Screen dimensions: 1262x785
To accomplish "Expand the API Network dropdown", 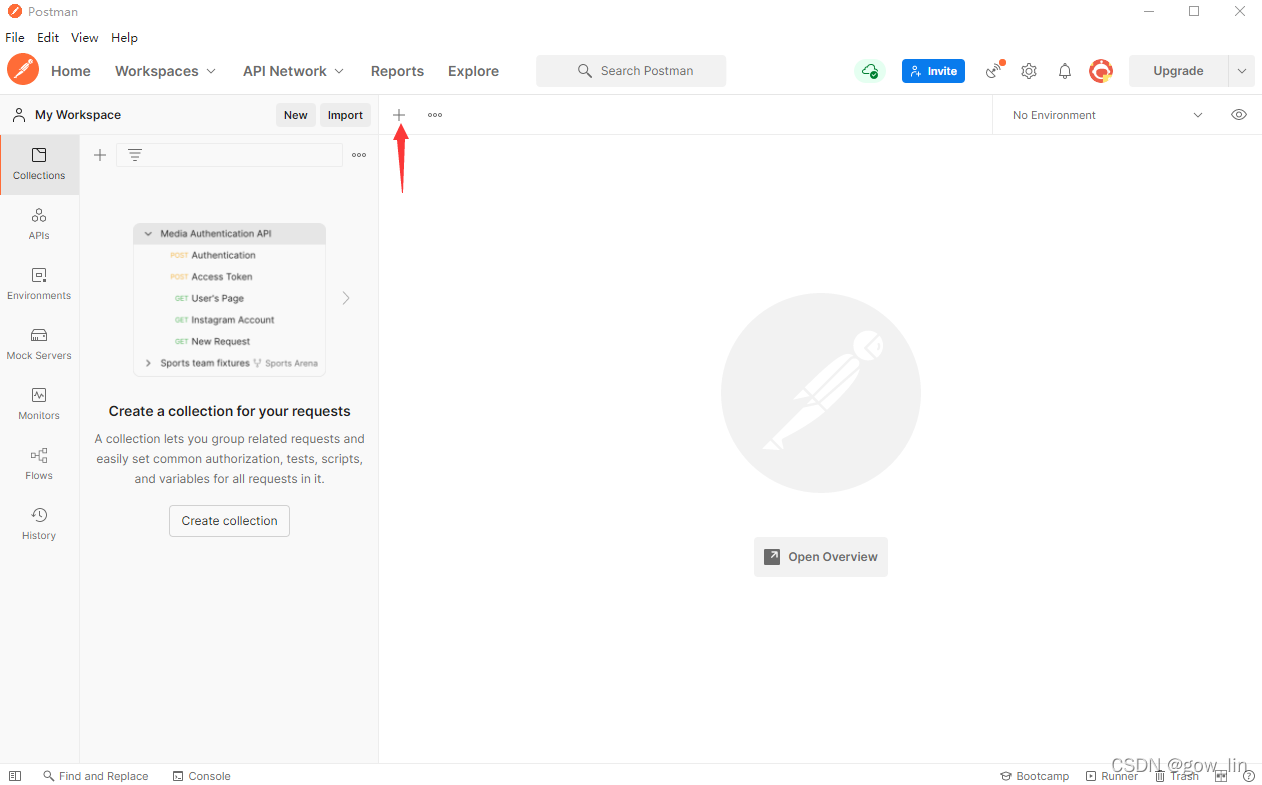I will 294,71.
